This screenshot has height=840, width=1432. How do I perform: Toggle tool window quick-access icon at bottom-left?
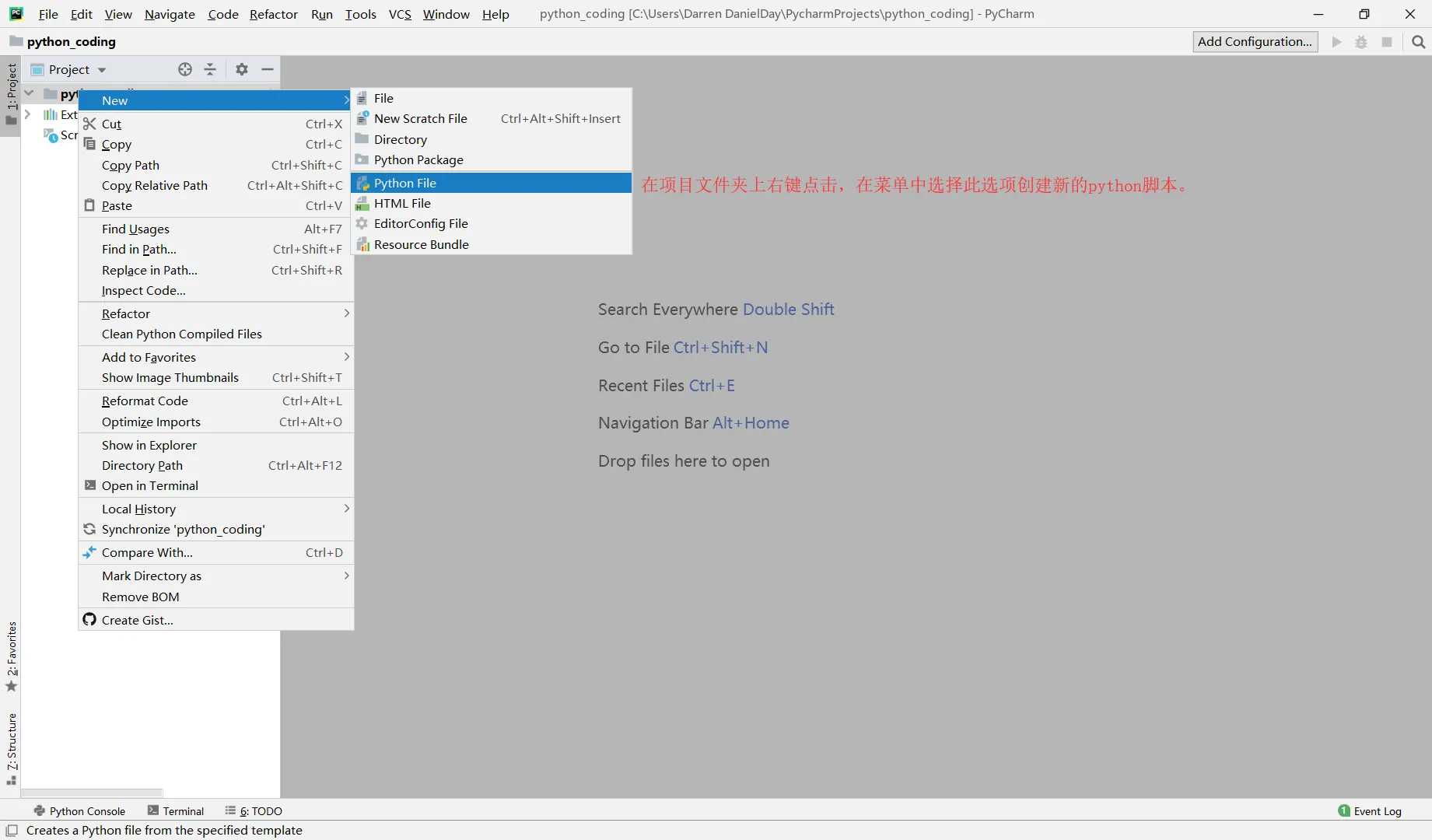point(11,830)
